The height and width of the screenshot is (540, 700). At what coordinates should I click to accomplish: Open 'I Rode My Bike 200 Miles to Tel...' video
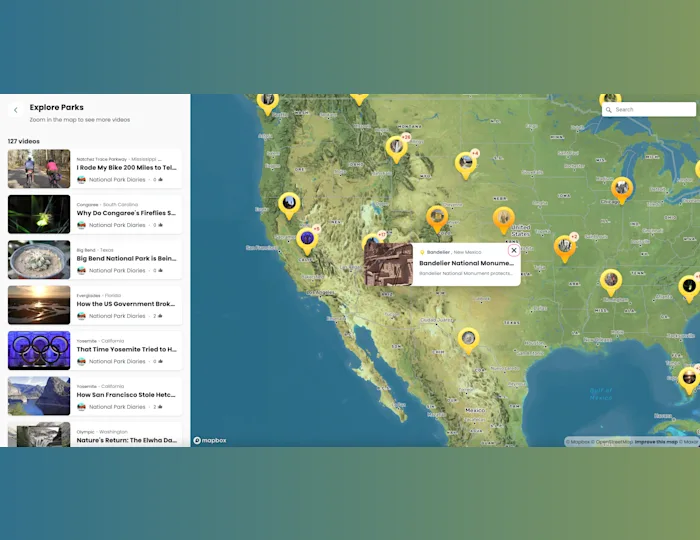[x=126, y=168]
